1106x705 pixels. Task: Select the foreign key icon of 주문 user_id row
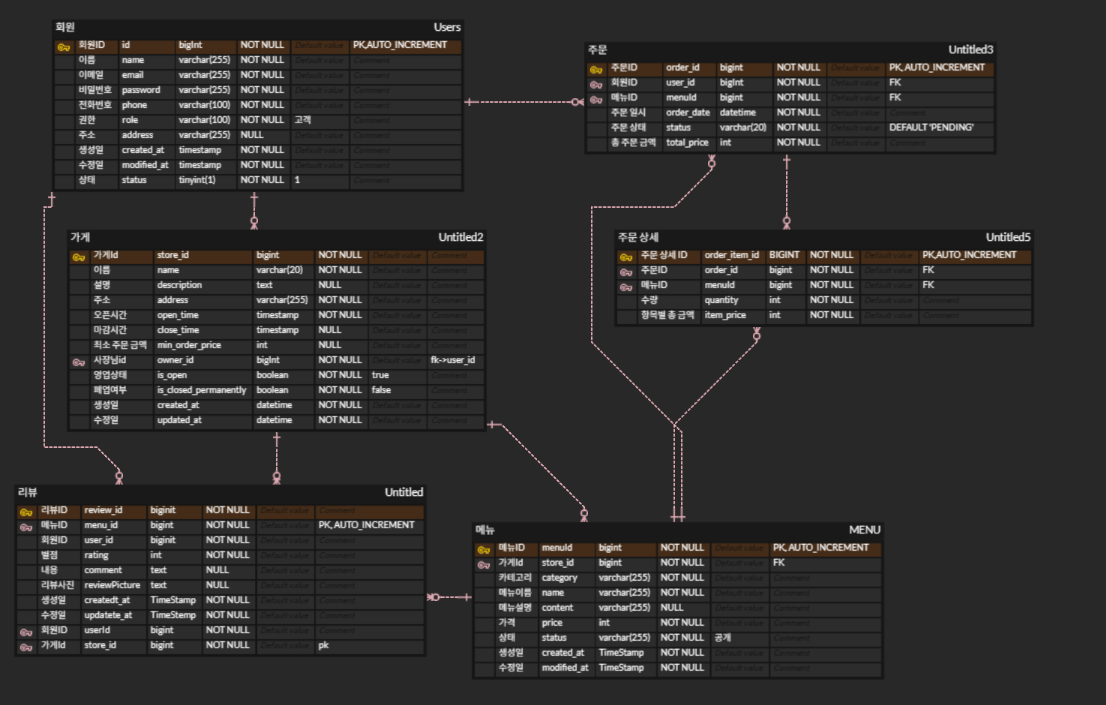tap(596, 84)
